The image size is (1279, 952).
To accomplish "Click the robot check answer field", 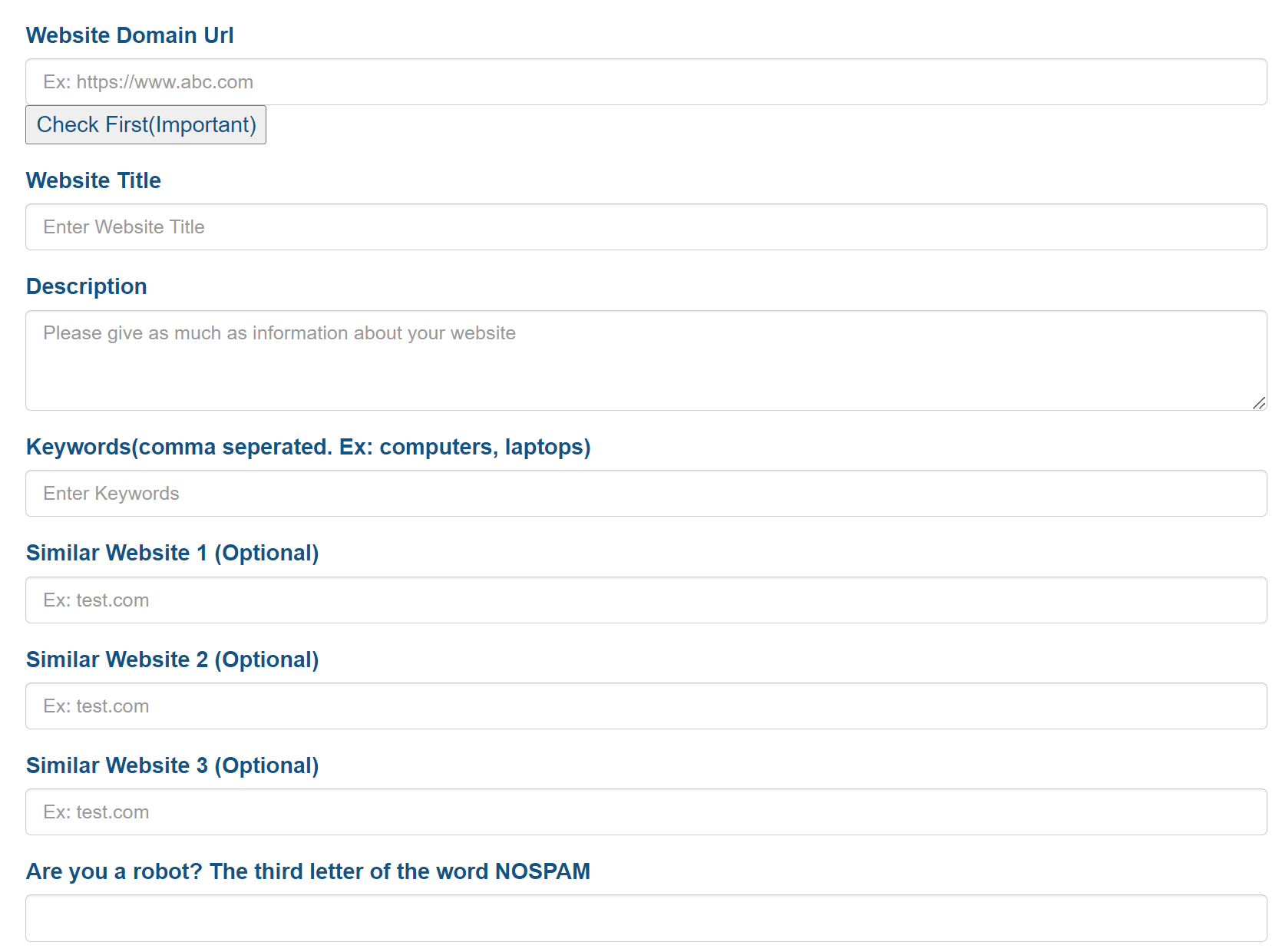I will point(645,918).
